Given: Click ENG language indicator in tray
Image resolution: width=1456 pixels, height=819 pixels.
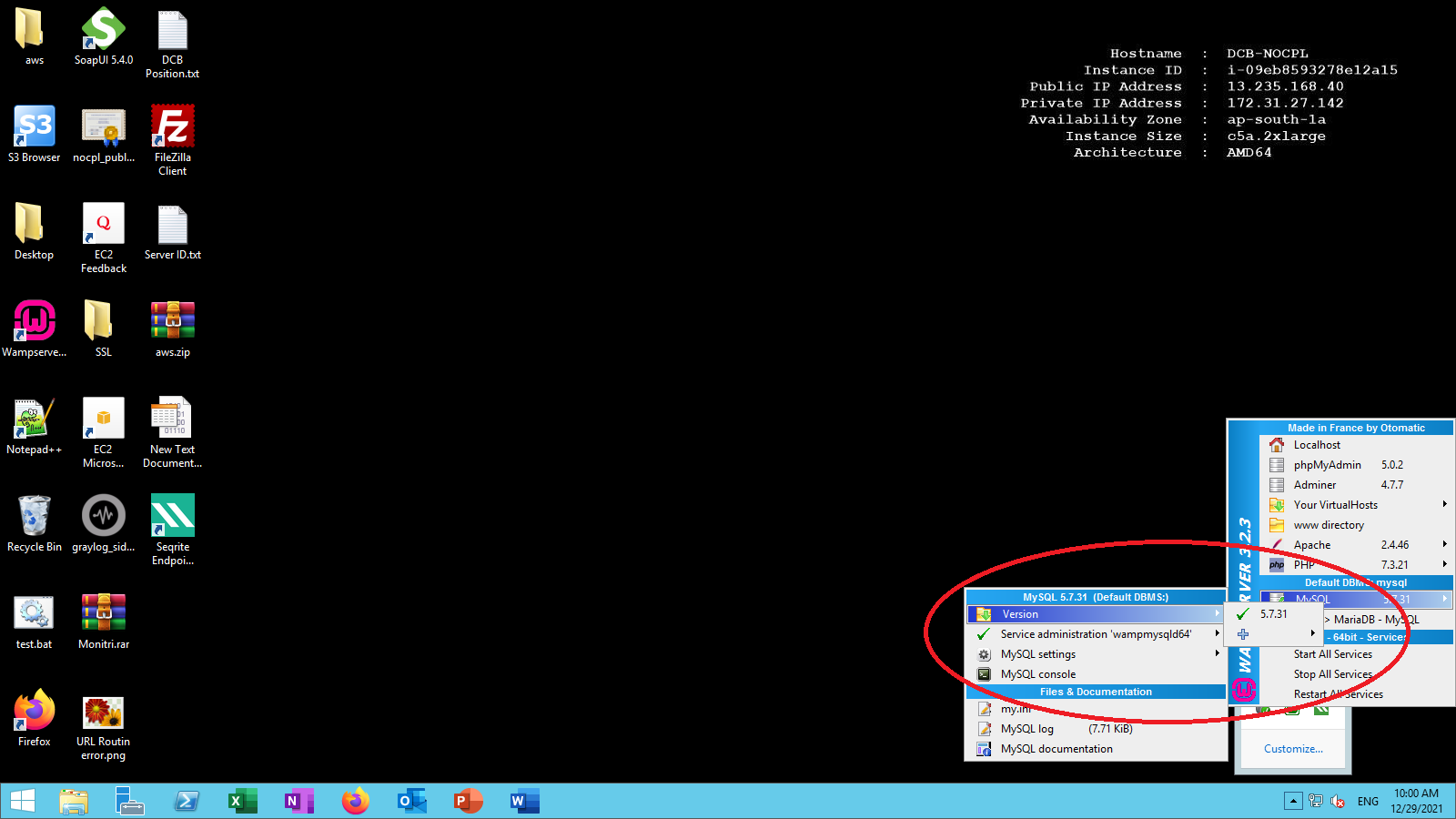Looking at the screenshot, I should pyautogui.click(x=1368, y=802).
